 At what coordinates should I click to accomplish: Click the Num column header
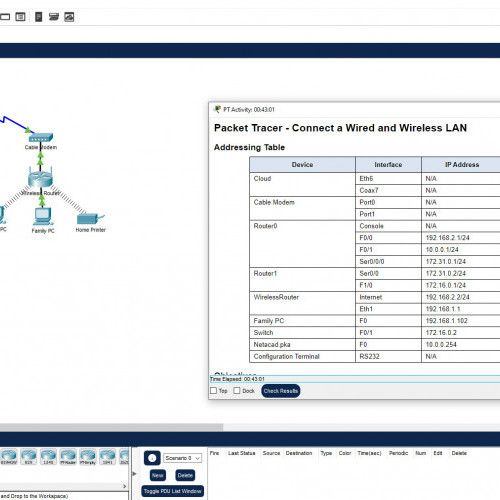point(421,453)
